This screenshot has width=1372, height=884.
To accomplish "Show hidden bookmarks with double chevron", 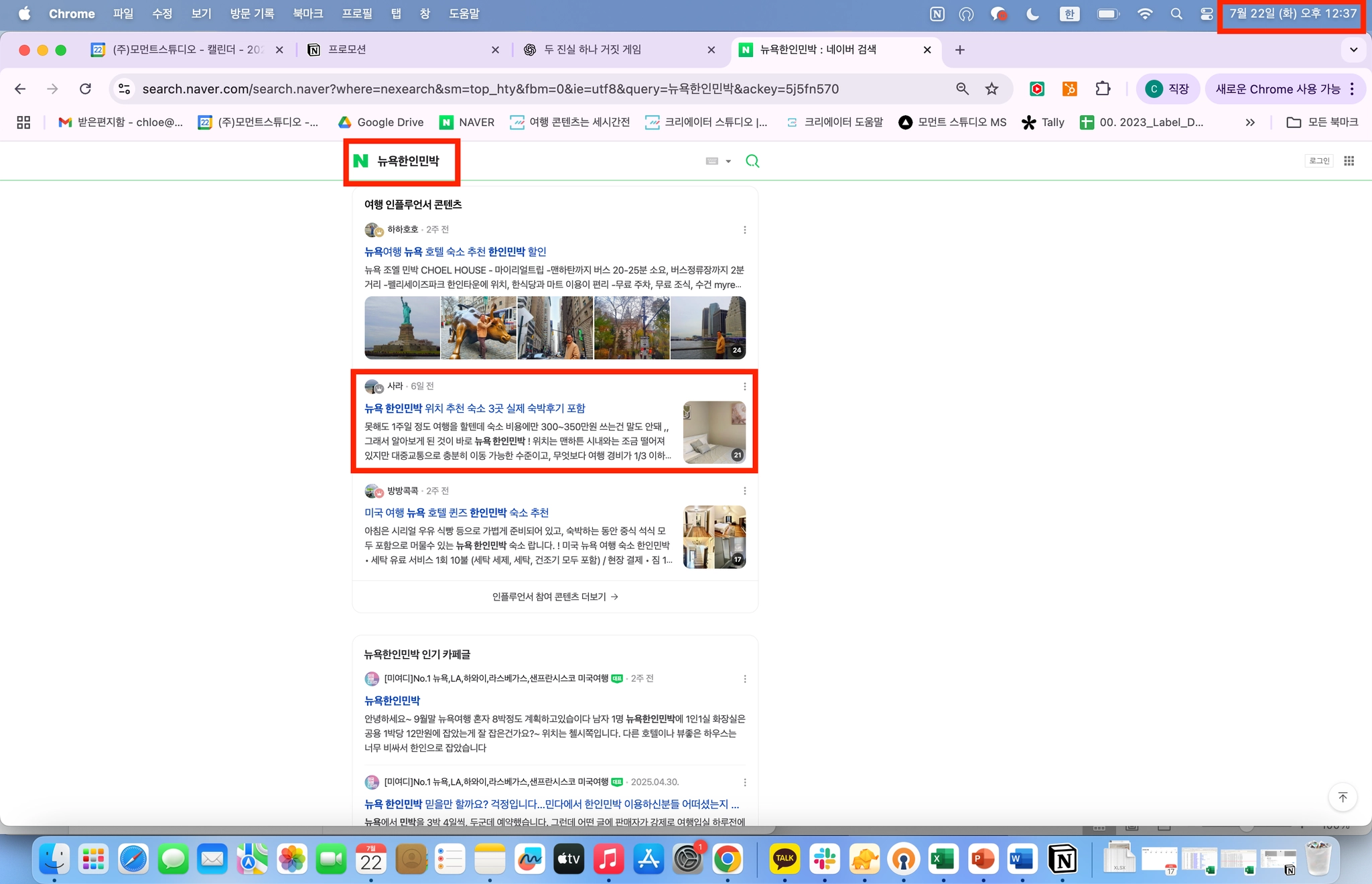I will pyautogui.click(x=1249, y=122).
